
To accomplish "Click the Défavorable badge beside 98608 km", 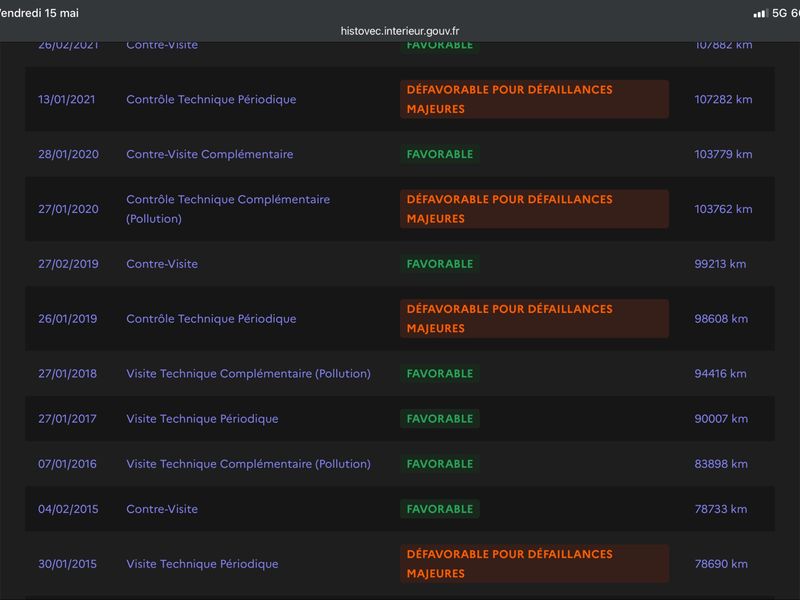I will 534,318.
